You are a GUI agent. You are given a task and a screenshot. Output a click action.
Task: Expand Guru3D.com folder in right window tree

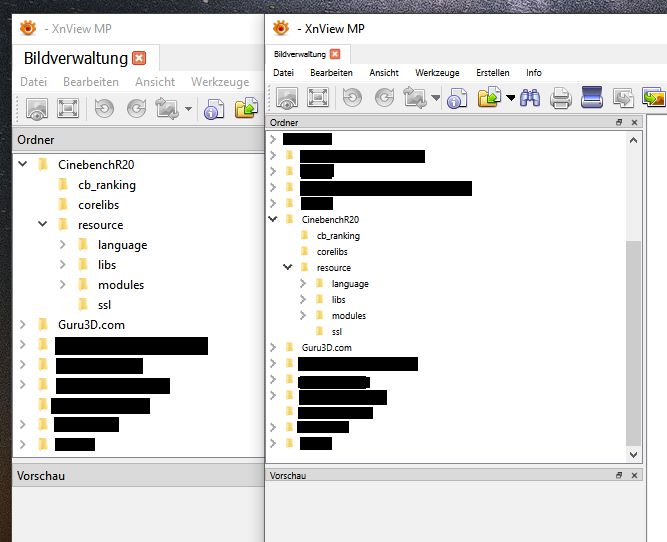tap(273, 348)
